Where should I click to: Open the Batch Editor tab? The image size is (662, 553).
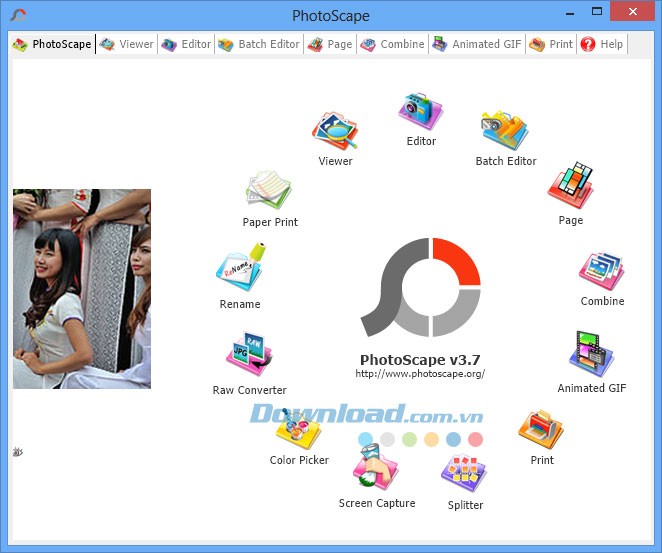point(259,44)
